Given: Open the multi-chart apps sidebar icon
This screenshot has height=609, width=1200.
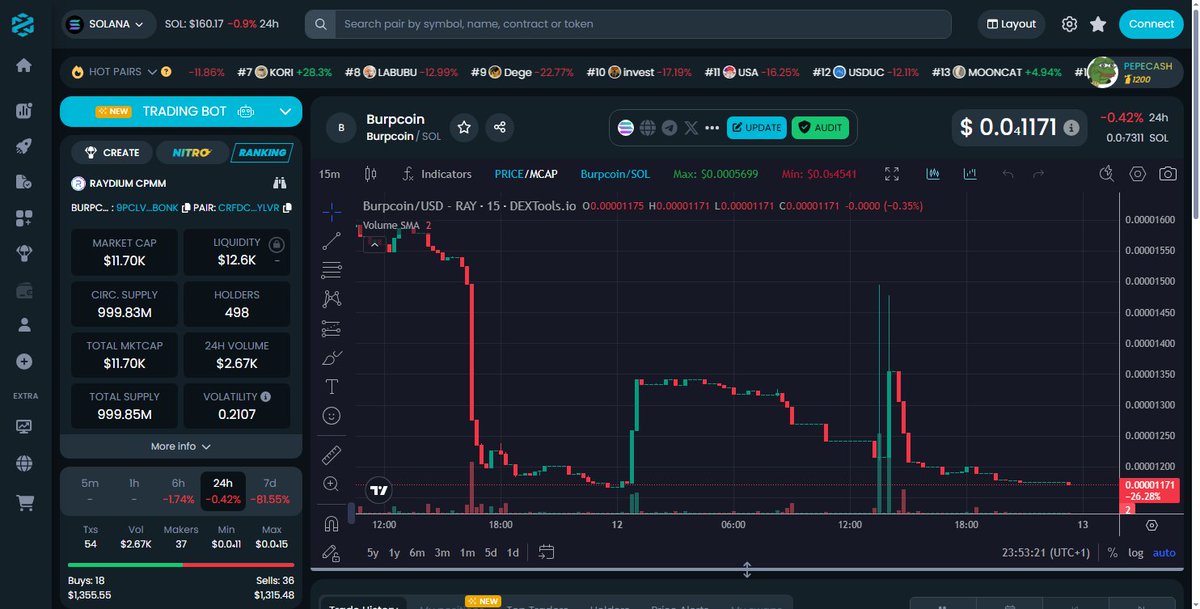Looking at the screenshot, I should coord(24,217).
